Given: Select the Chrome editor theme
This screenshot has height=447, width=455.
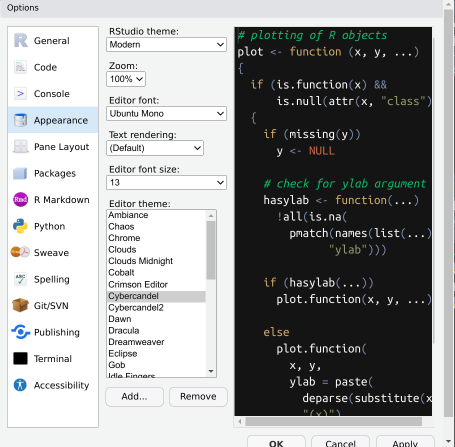Looking at the screenshot, I should tap(156, 238).
